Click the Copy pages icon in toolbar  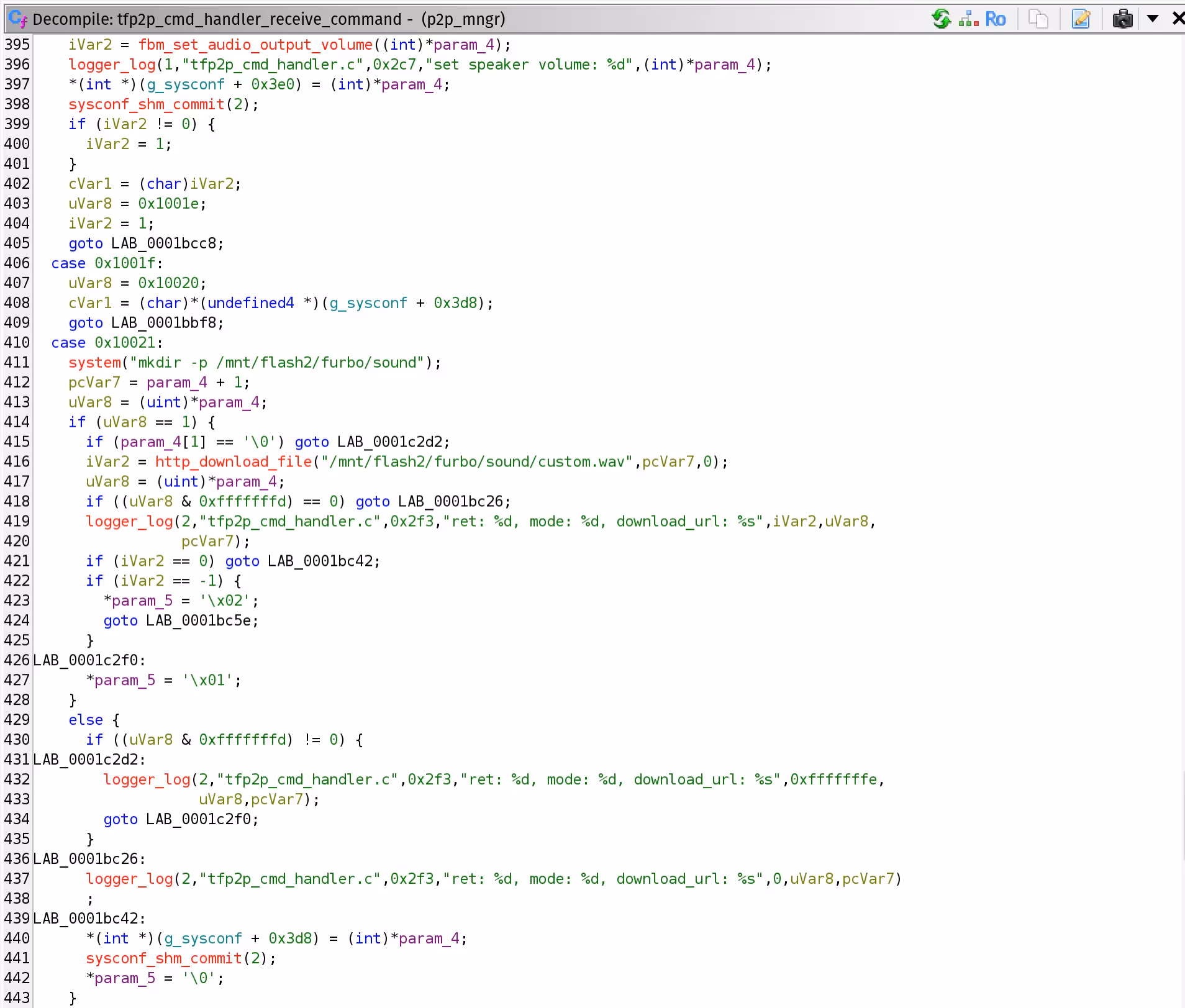click(x=1038, y=19)
